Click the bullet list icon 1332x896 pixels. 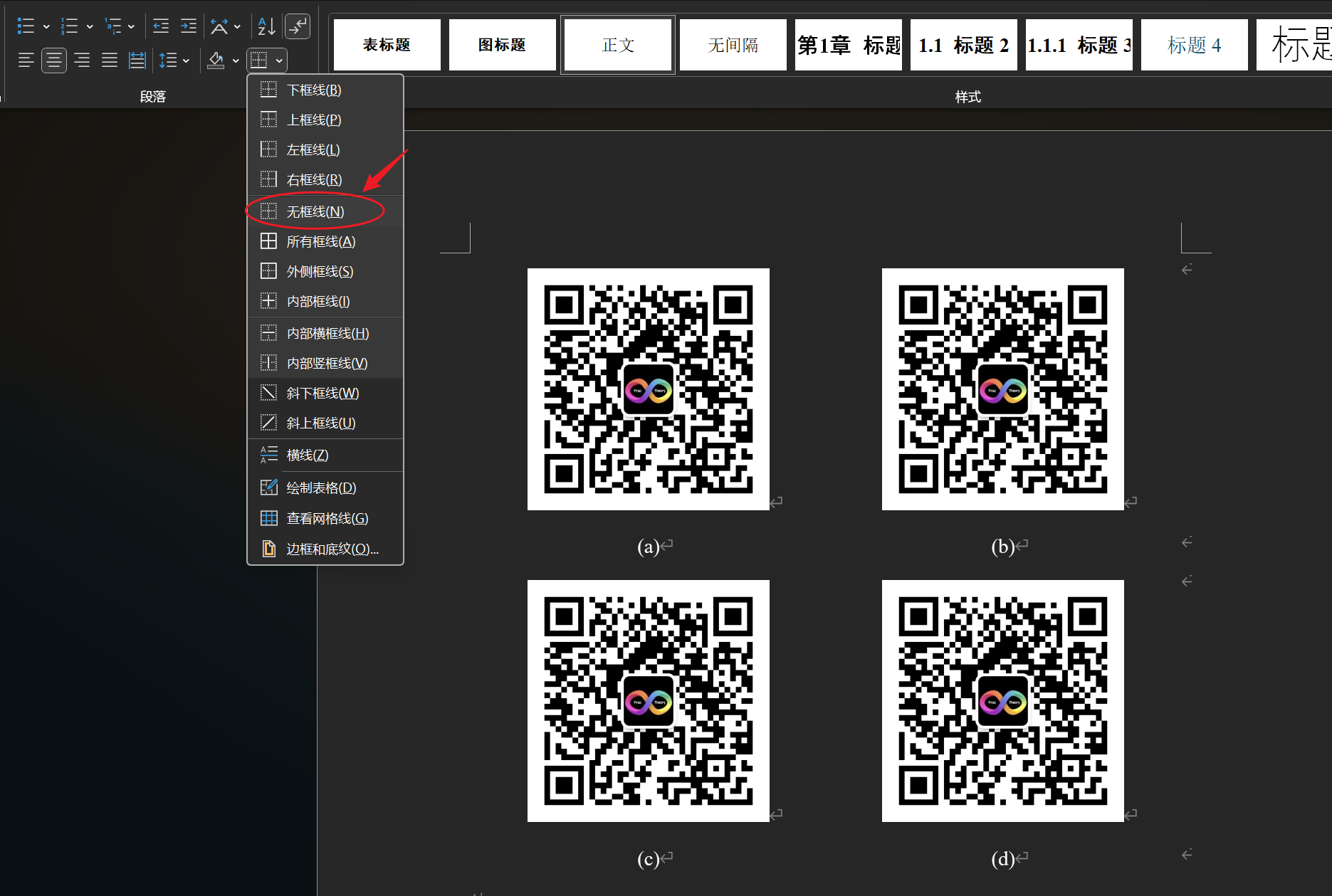click(26, 26)
